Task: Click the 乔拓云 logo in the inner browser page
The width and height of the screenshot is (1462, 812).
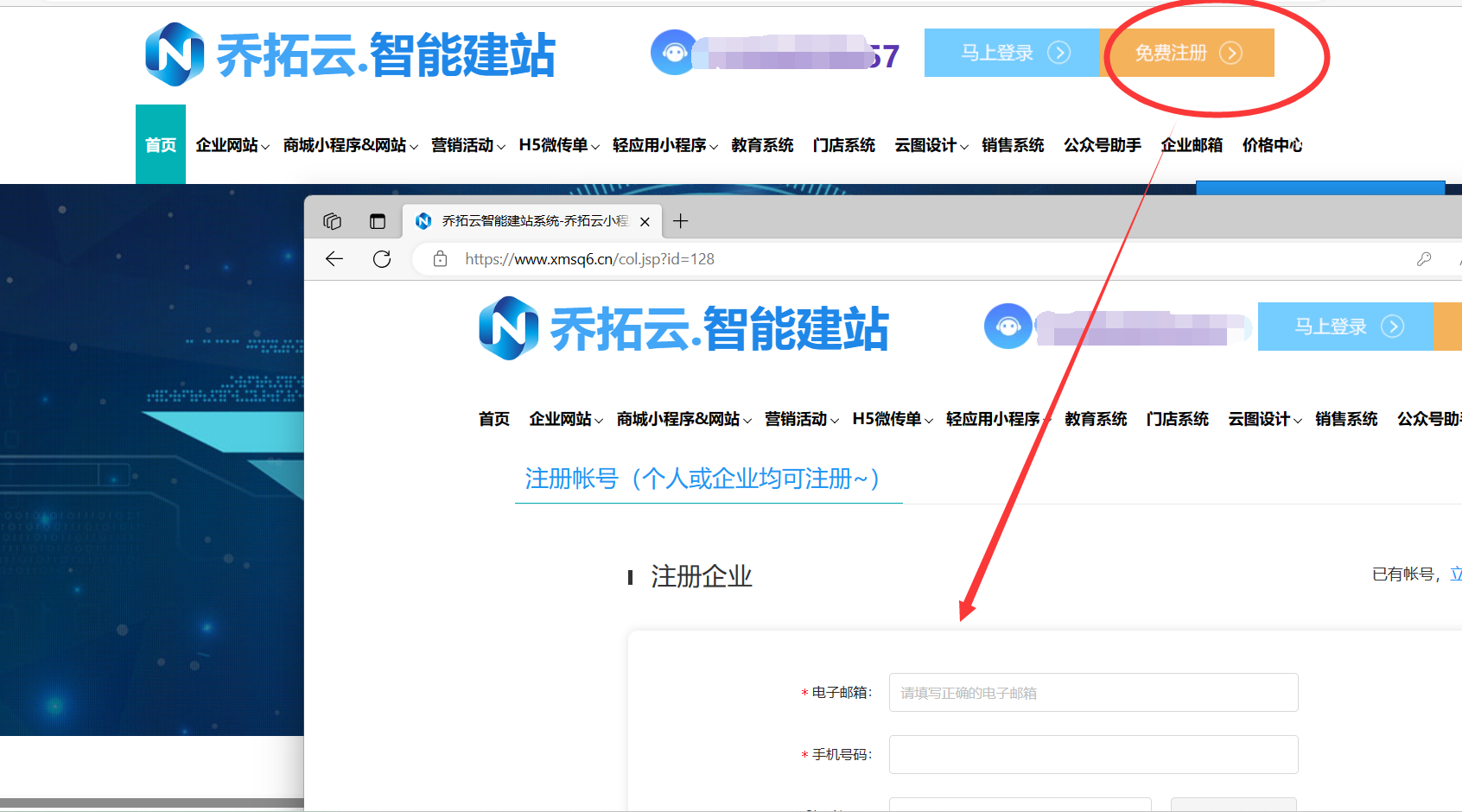Action: tap(683, 328)
